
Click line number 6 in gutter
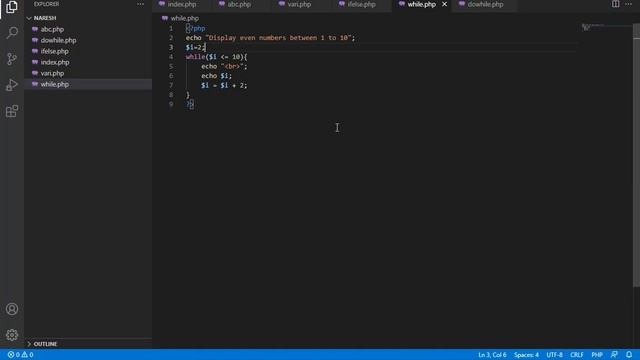tap(171, 76)
